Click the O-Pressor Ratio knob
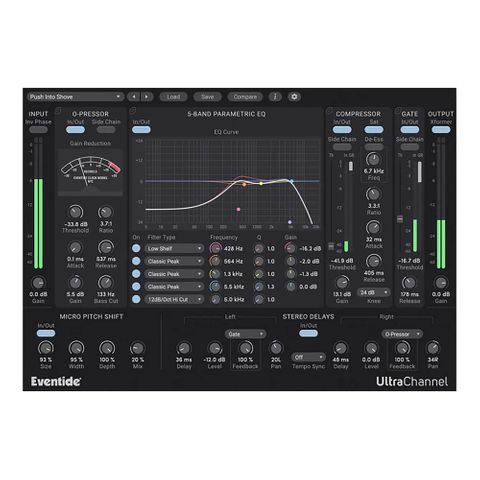 coord(106,212)
